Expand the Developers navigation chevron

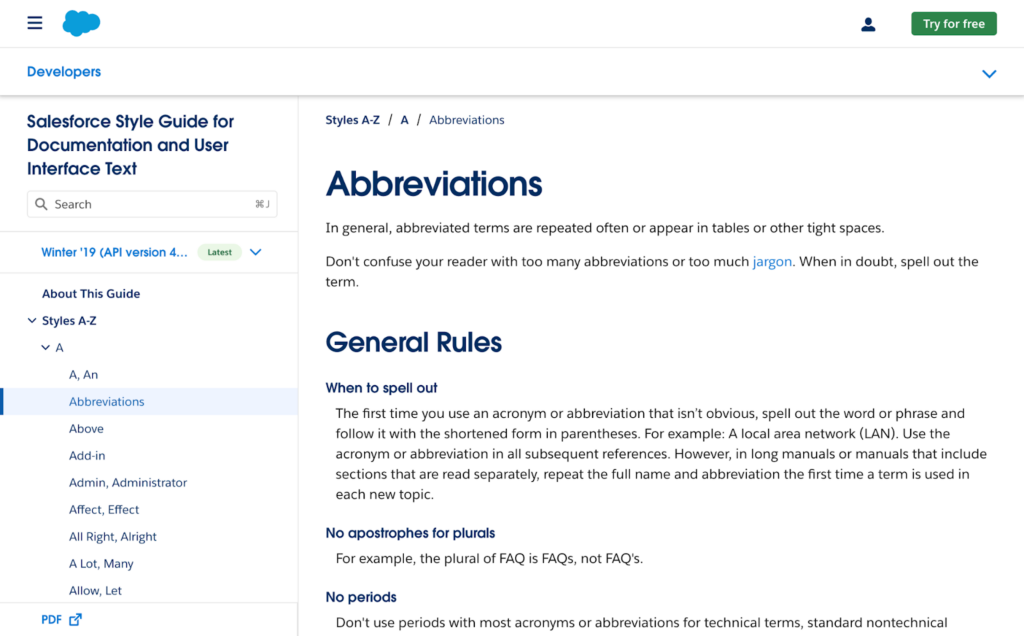tap(989, 73)
